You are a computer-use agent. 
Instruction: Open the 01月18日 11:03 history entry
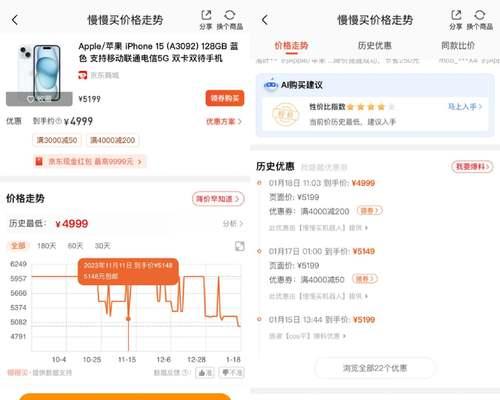322,183
